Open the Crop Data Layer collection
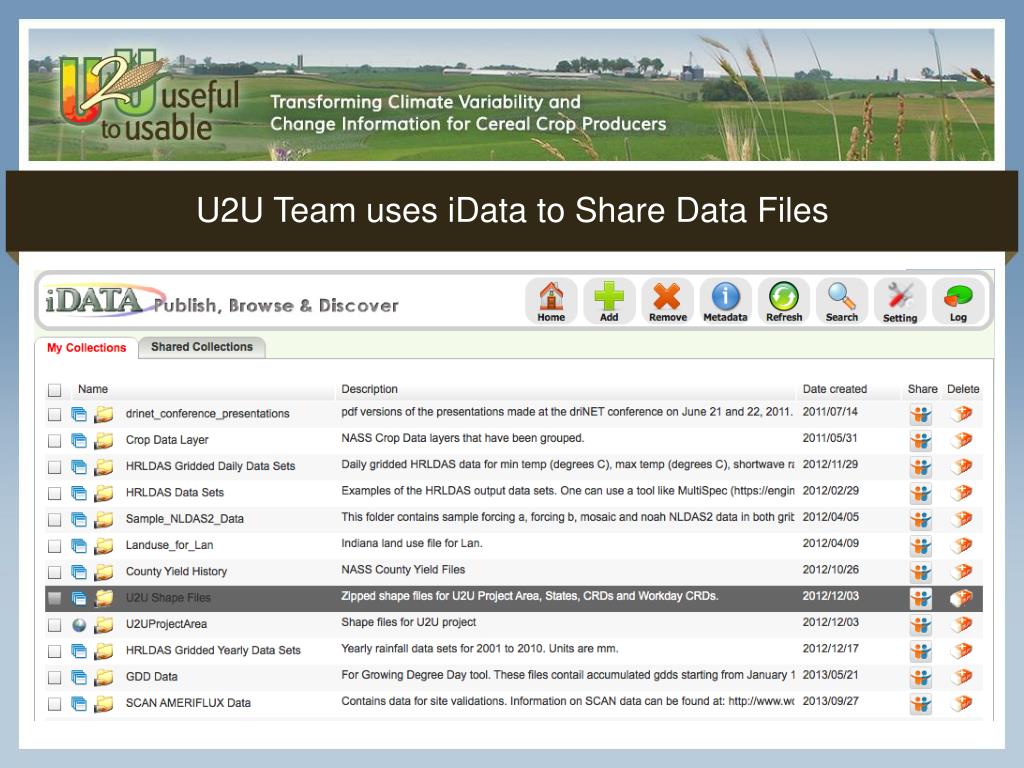This screenshot has width=1024, height=768. [167, 440]
